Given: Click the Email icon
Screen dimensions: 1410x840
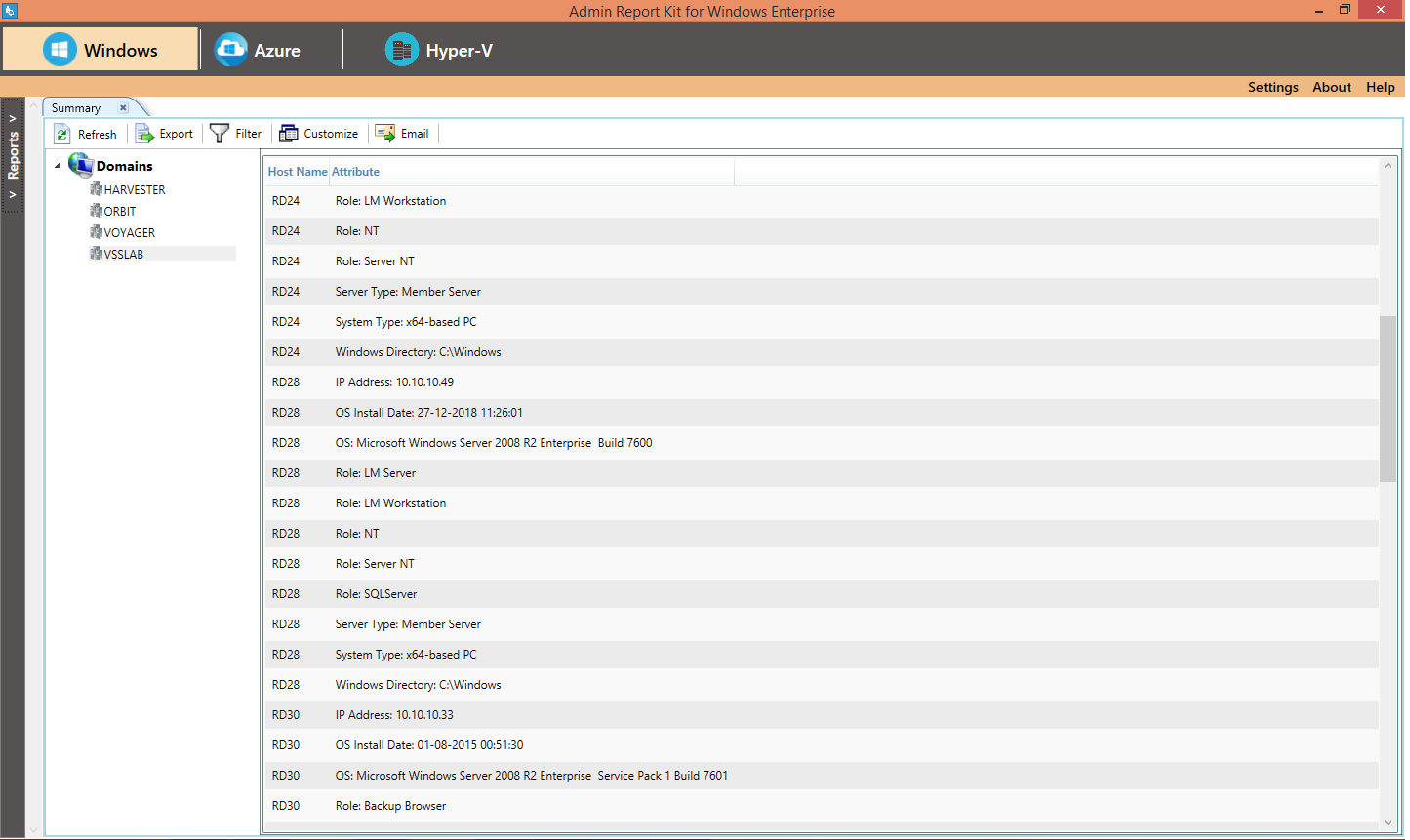Looking at the screenshot, I should [x=385, y=133].
